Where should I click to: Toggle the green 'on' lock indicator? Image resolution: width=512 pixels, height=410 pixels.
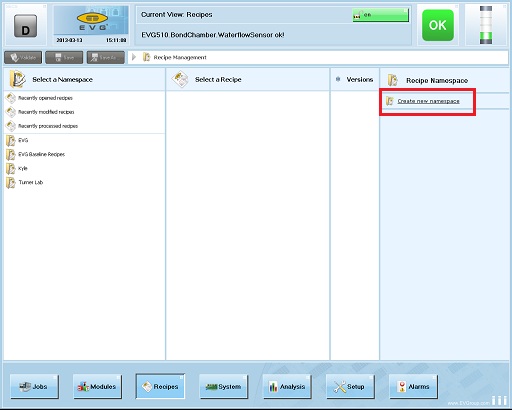(x=380, y=15)
